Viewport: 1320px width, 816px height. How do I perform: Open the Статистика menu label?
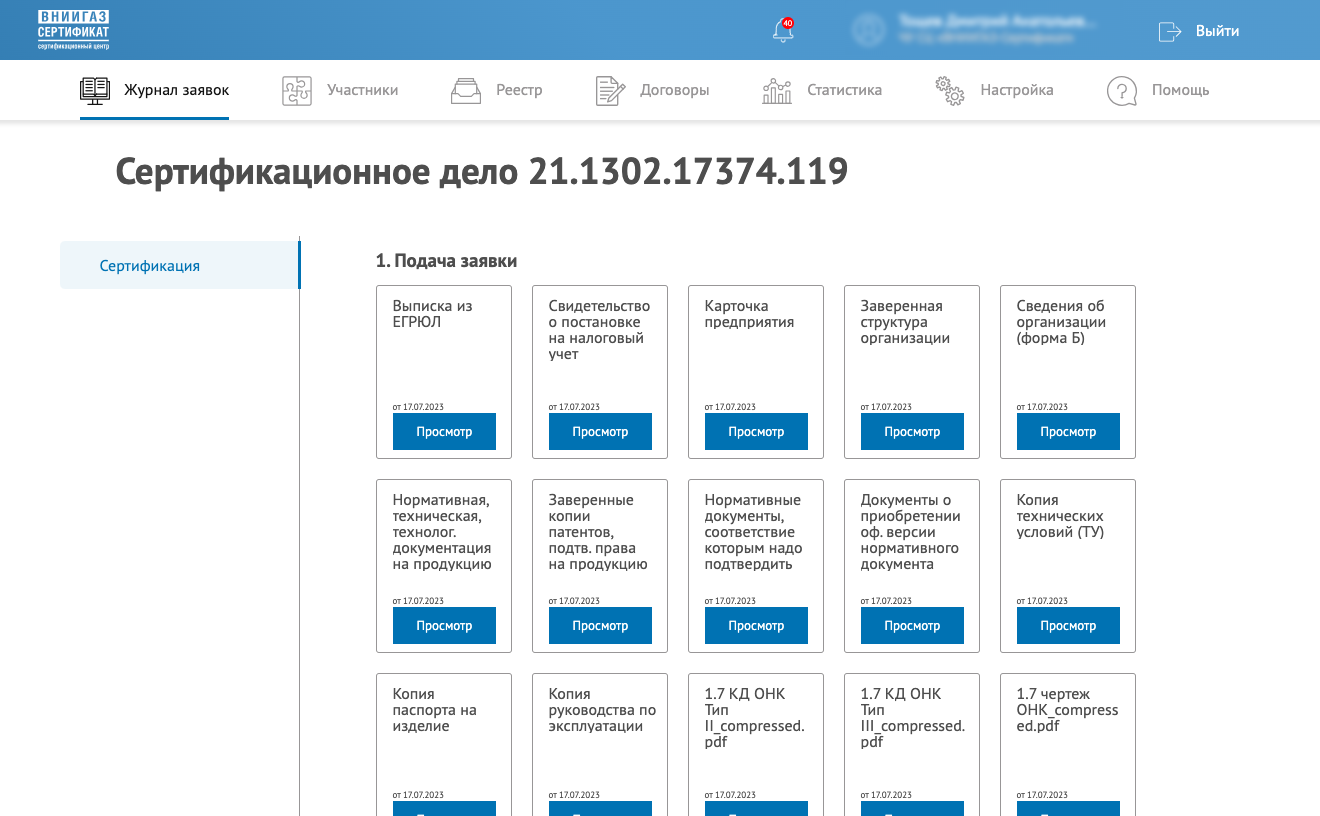(844, 90)
